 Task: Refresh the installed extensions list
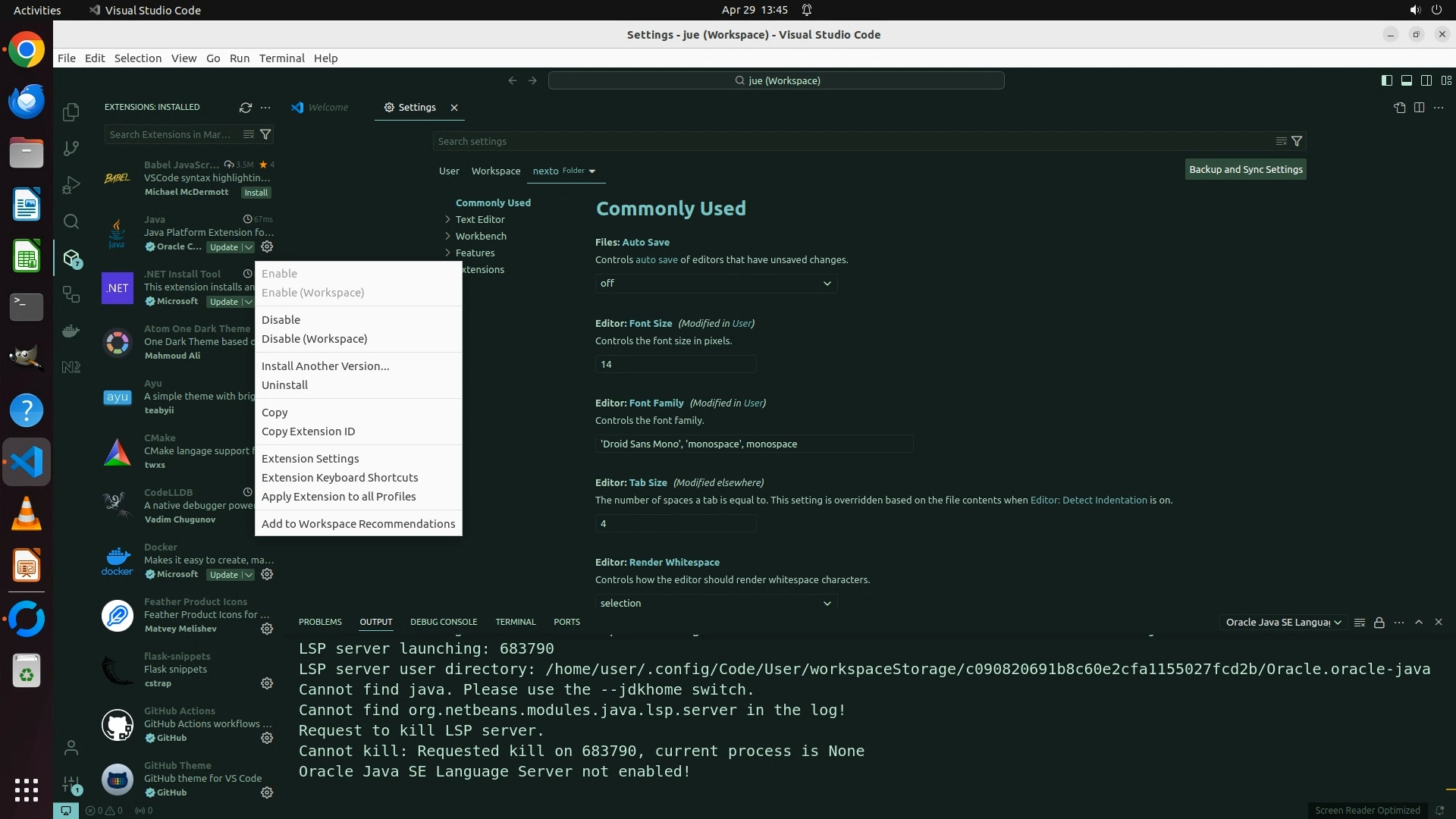coord(245,108)
